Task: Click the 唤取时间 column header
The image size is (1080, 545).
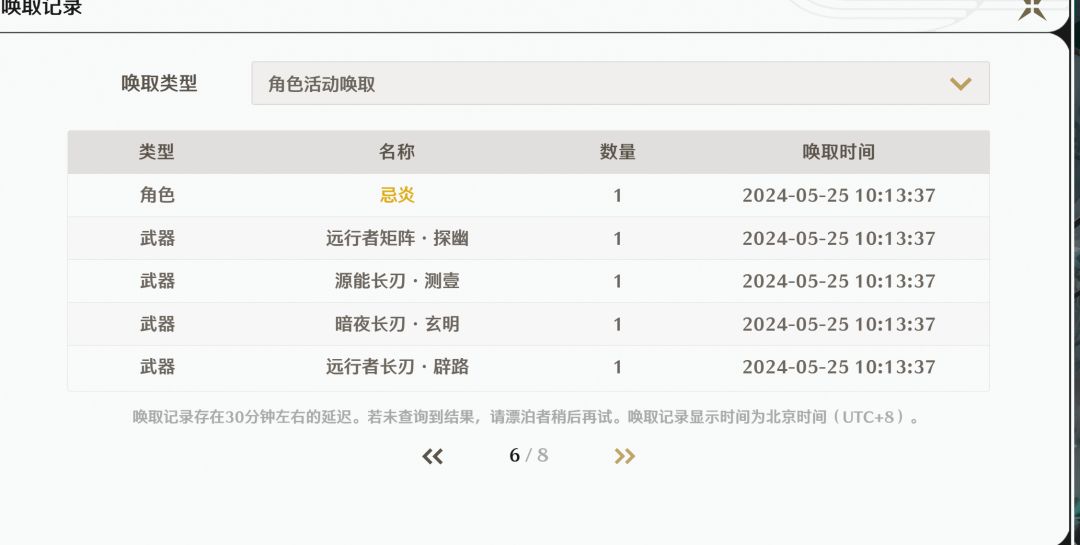Action: (838, 152)
